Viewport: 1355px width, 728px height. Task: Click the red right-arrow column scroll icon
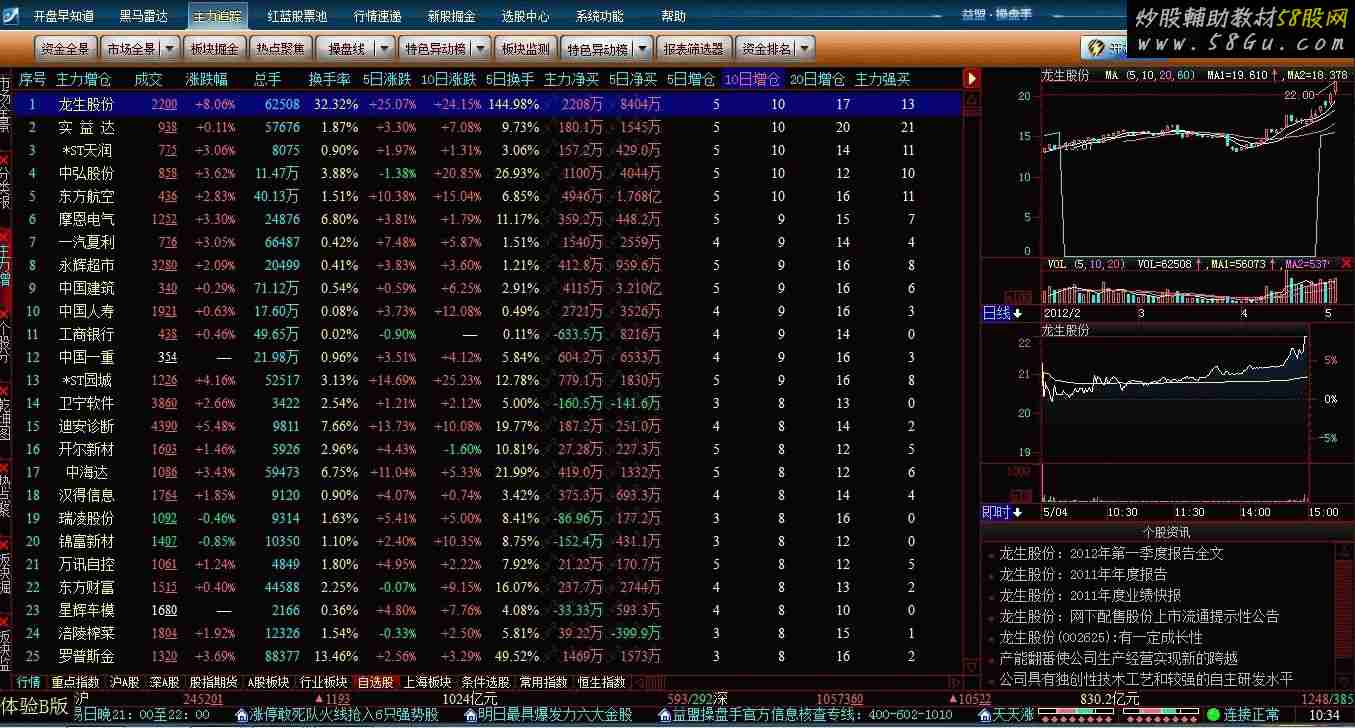(971, 78)
